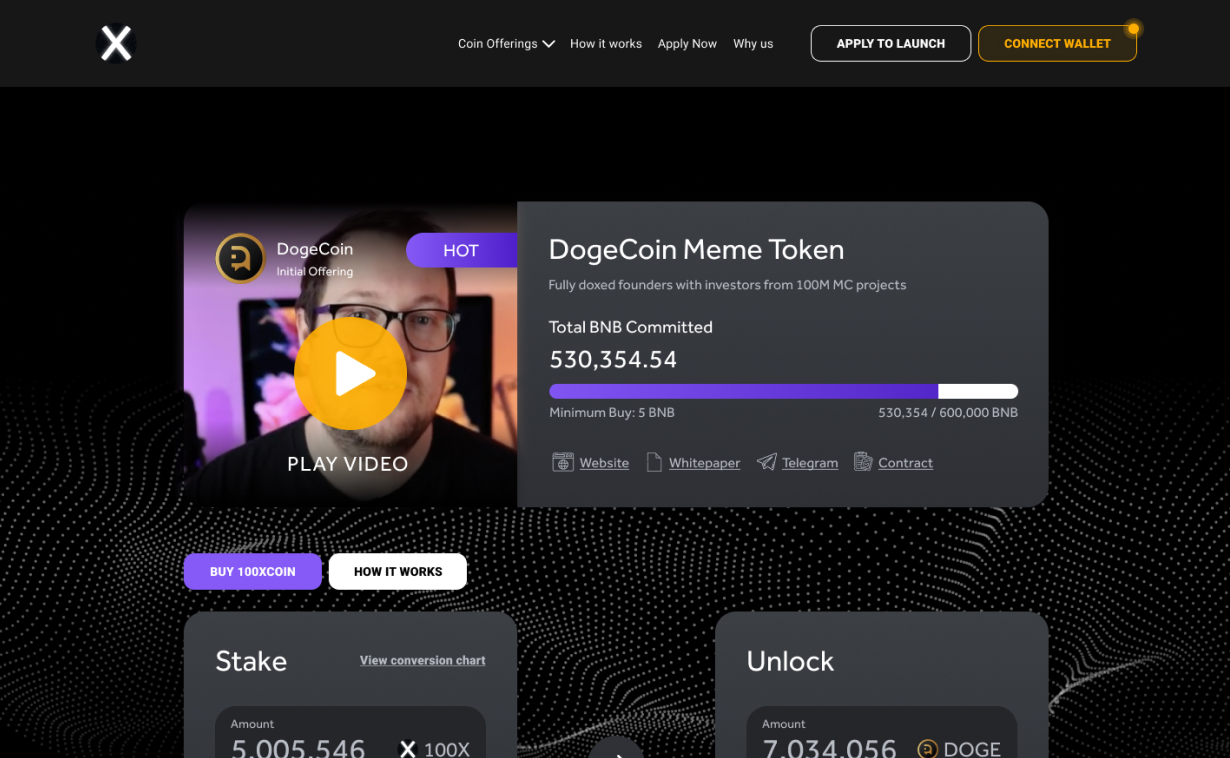Click the Connect Wallet button

1057,43
